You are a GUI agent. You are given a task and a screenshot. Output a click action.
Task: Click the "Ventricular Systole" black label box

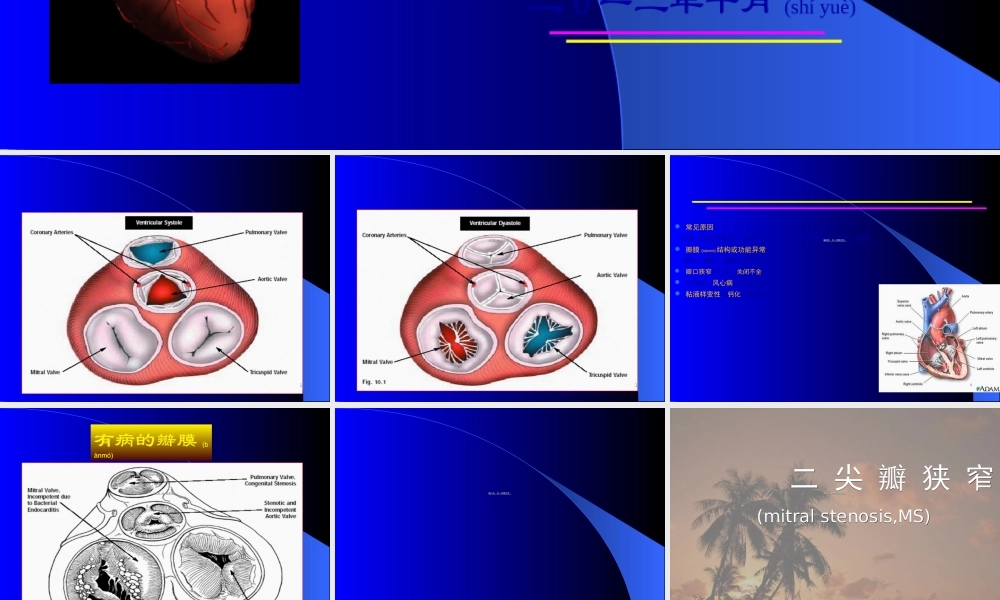[159, 223]
